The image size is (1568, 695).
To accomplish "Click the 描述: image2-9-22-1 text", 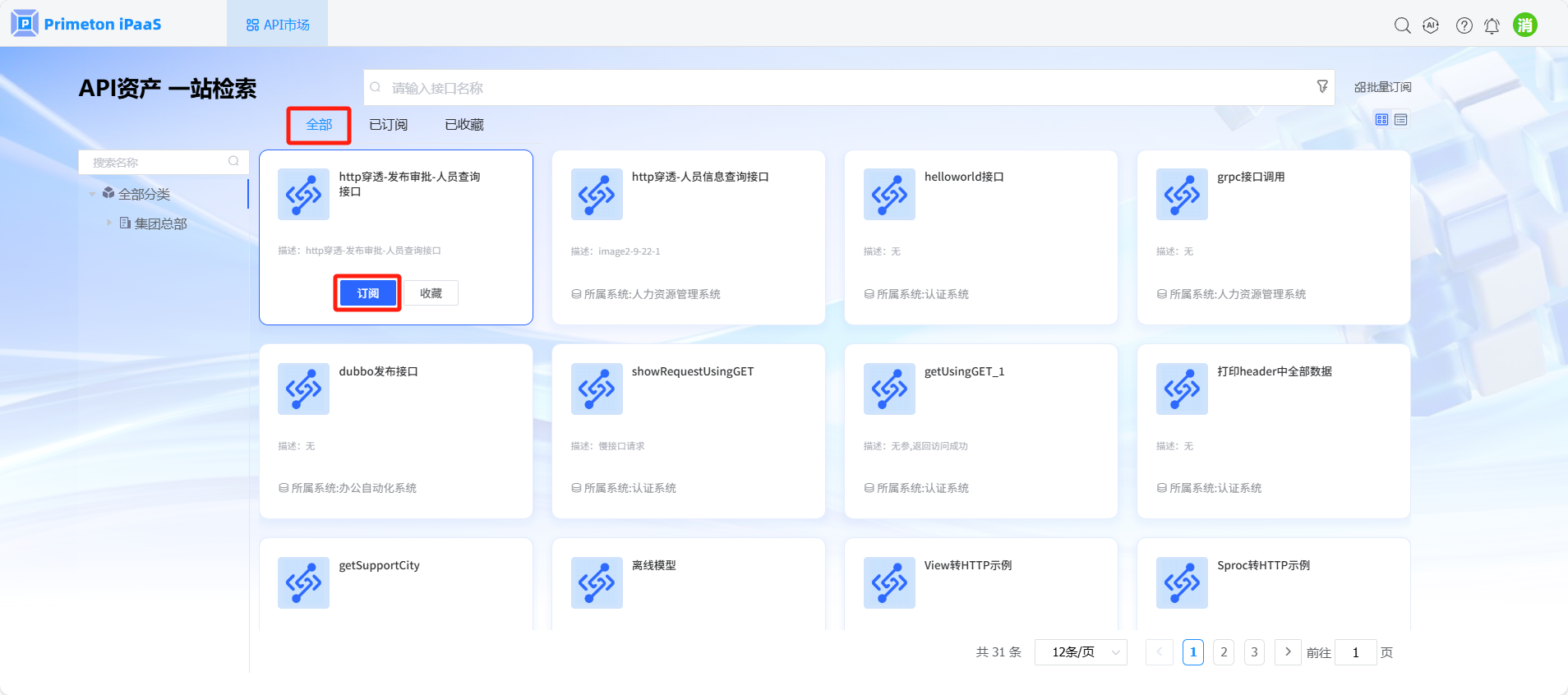I will point(616,251).
